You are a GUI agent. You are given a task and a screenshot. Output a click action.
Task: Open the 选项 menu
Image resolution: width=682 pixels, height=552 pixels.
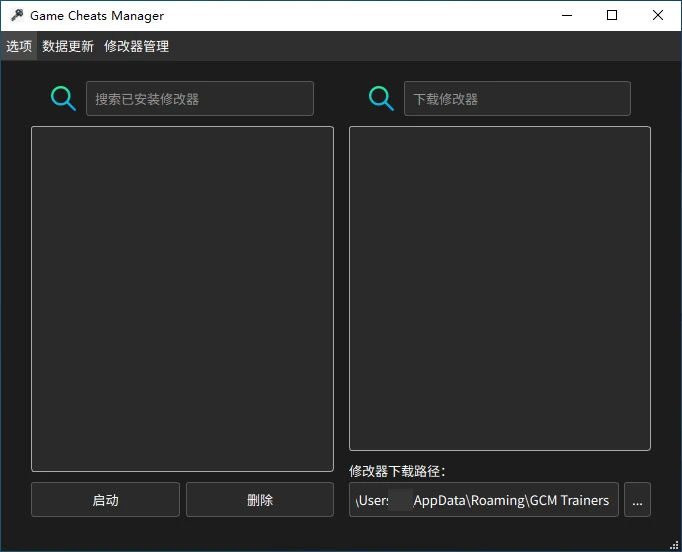pyautogui.click(x=19, y=46)
